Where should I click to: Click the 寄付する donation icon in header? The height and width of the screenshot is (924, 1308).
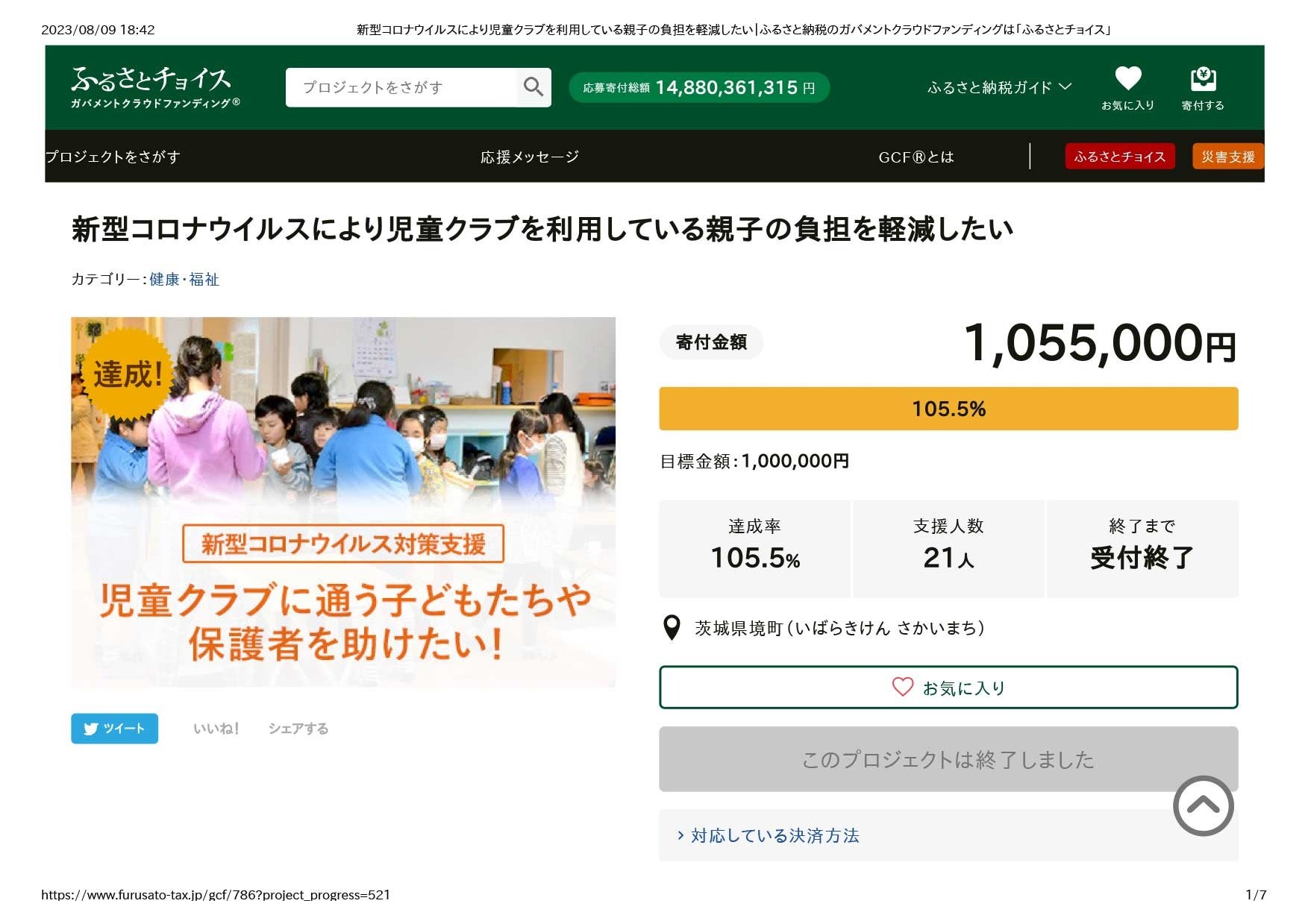pyautogui.click(x=1204, y=79)
